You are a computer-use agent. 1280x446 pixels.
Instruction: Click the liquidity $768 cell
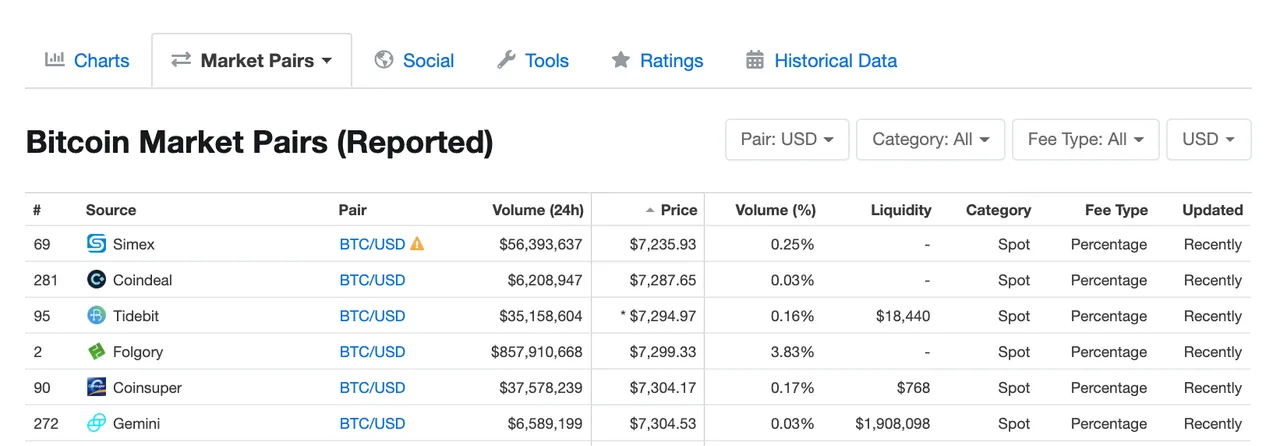pyautogui.click(x=914, y=388)
